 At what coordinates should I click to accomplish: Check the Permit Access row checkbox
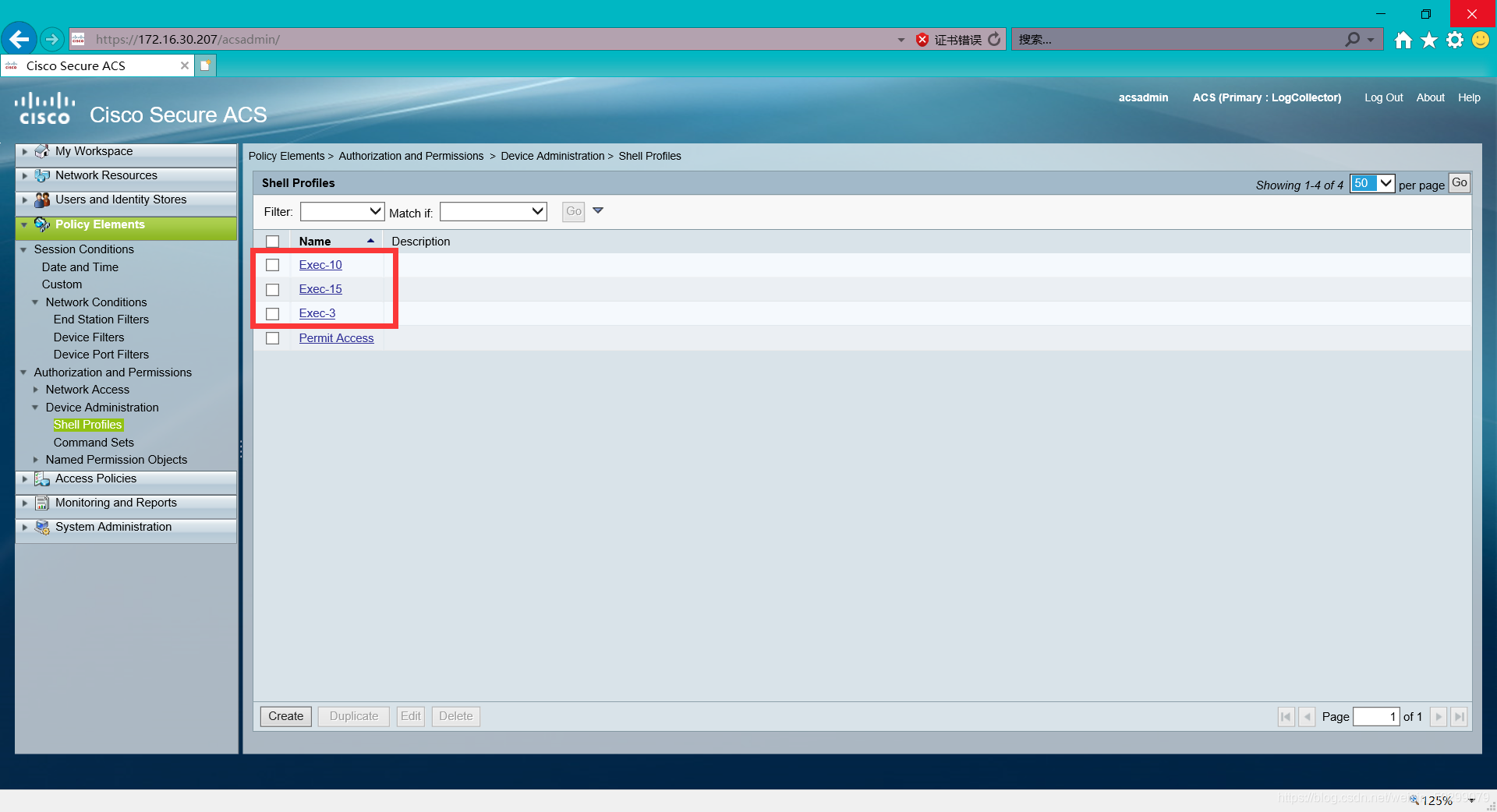272,338
